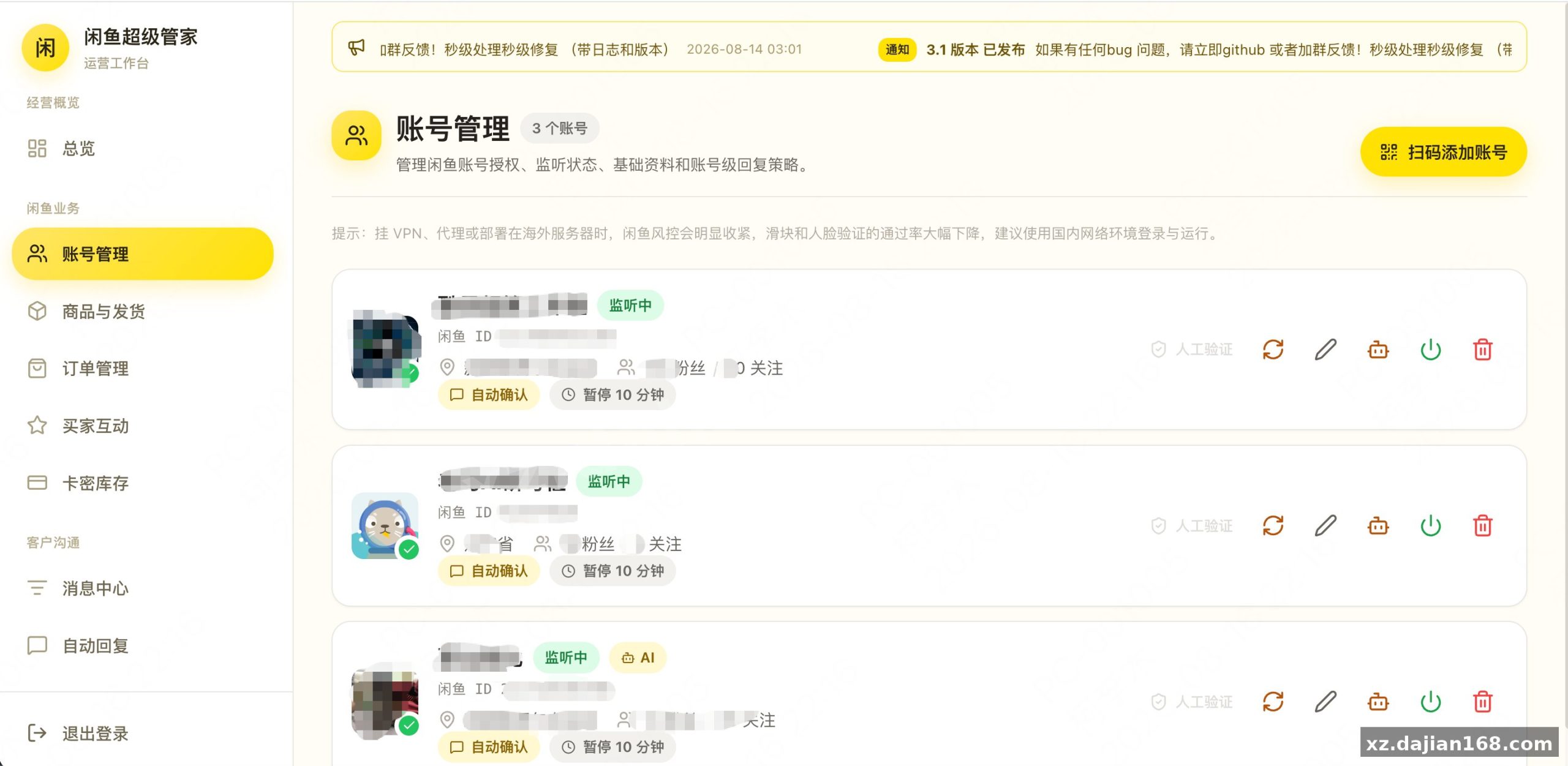Click the 通知 notice tag
1568x766 pixels.
(897, 50)
